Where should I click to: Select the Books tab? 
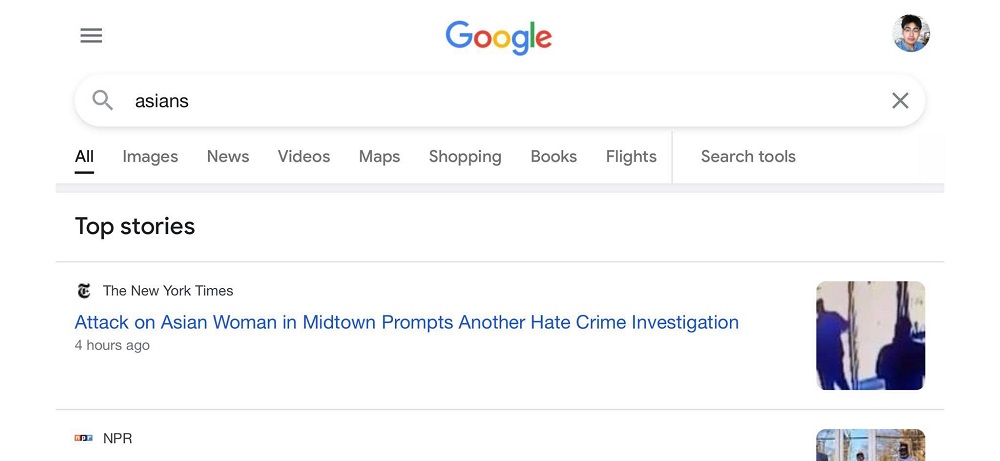point(554,157)
